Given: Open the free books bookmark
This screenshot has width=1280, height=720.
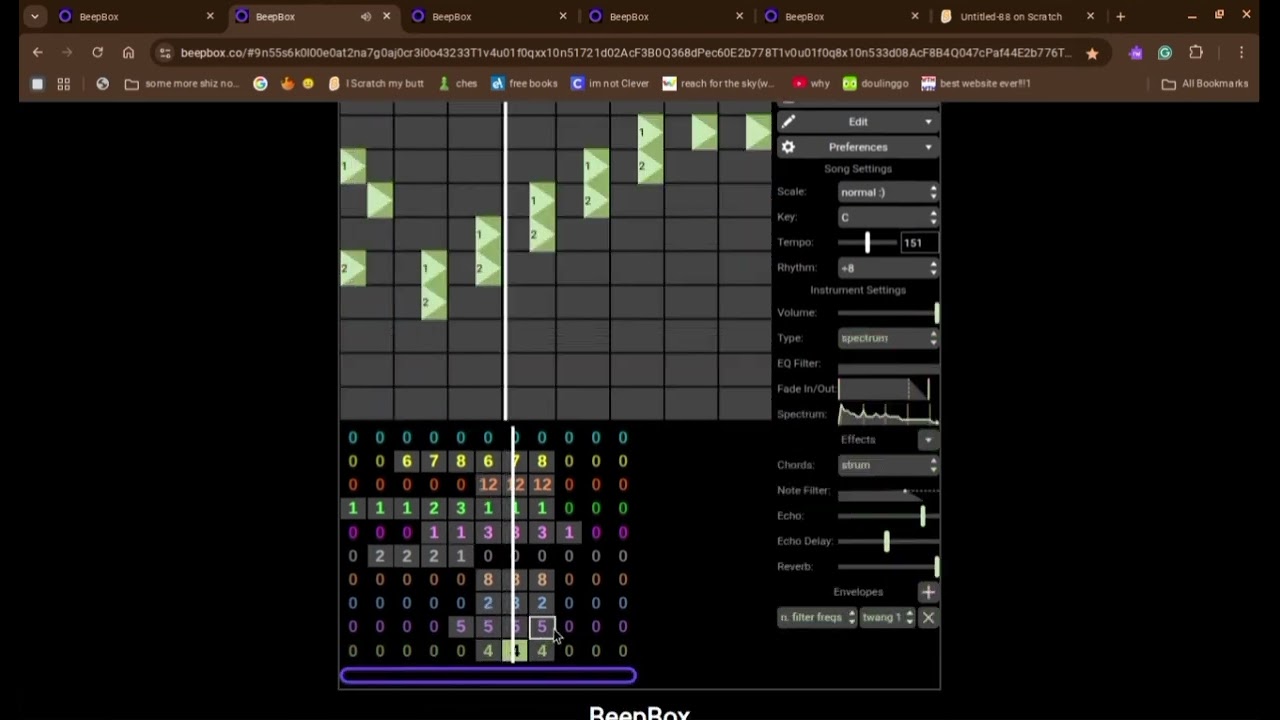Looking at the screenshot, I should click(524, 84).
